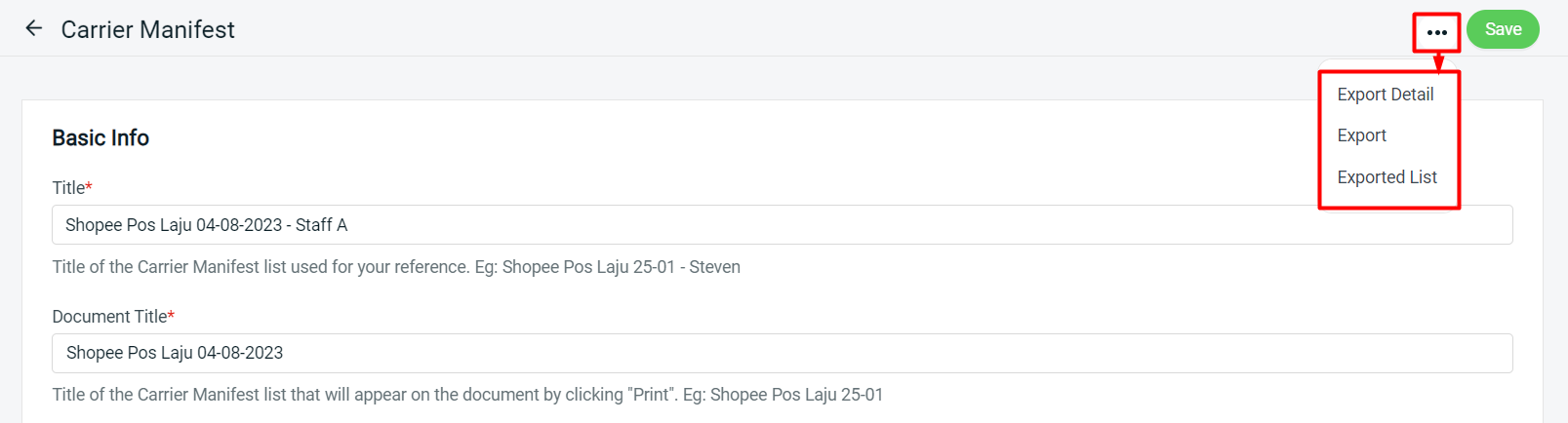Save the Carrier Manifest
1568x423 pixels.
1502,29
